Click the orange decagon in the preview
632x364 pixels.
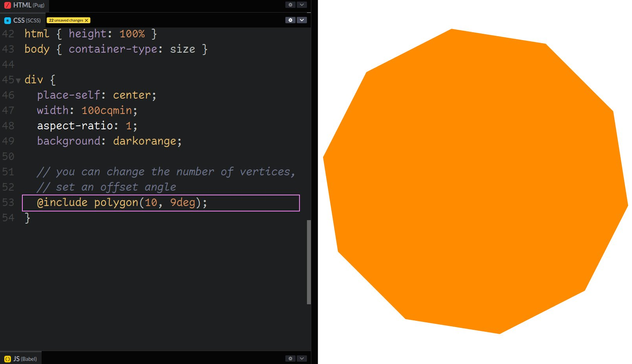476,181
